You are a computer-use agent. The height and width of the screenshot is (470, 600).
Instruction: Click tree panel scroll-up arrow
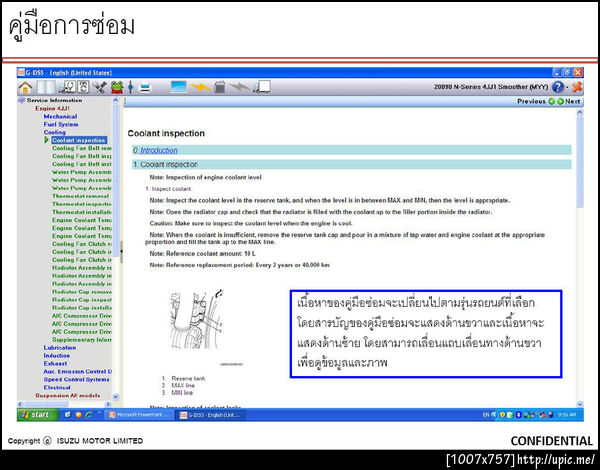click(x=115, y=100)
